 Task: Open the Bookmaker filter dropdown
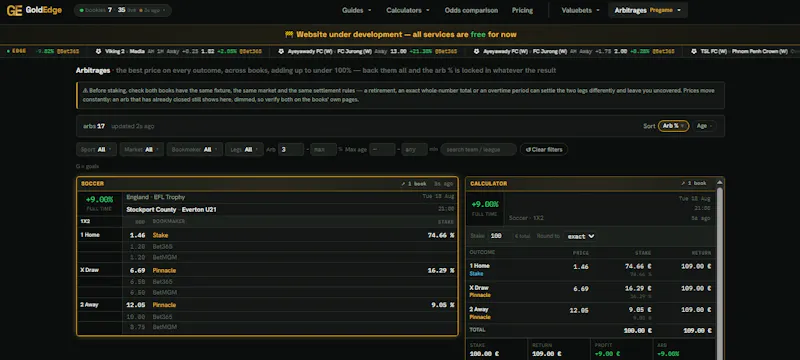[194, 149]
